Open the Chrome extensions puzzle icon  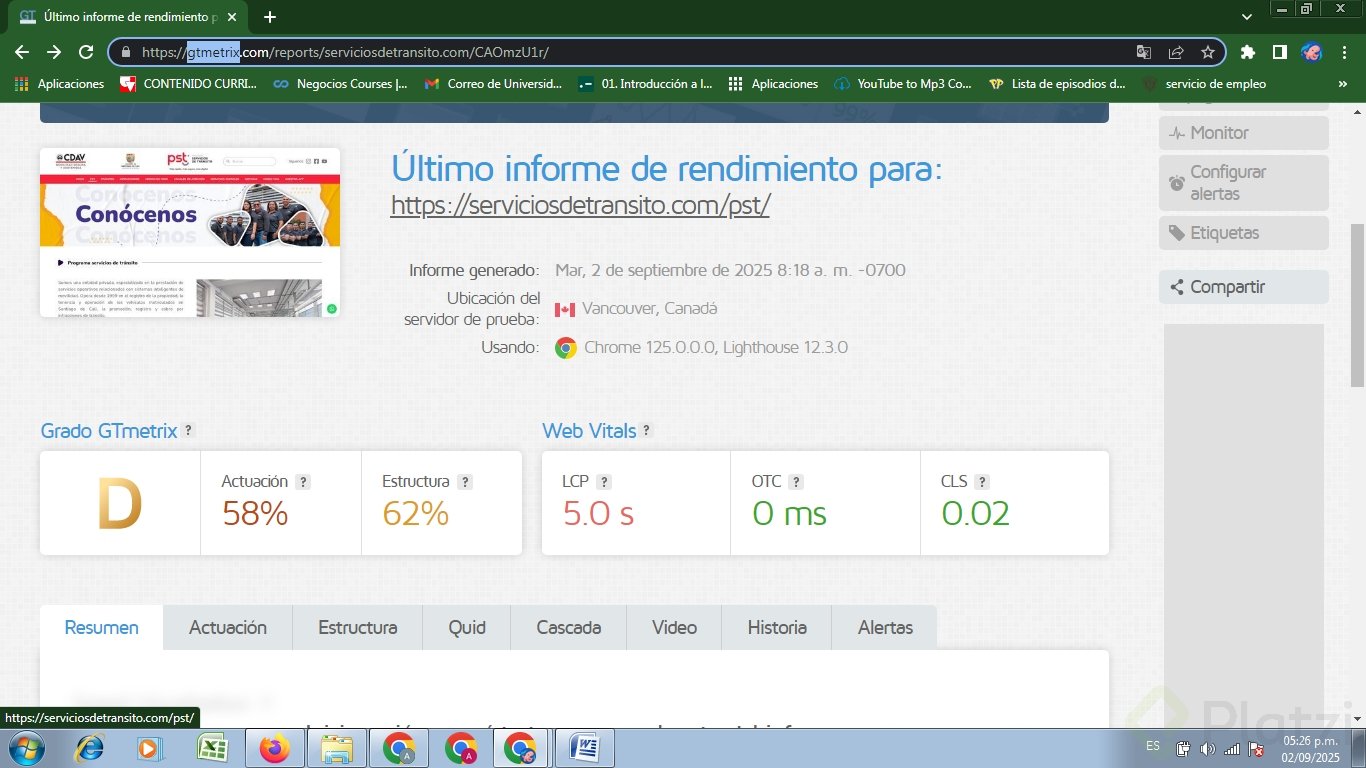(1247, 52)
